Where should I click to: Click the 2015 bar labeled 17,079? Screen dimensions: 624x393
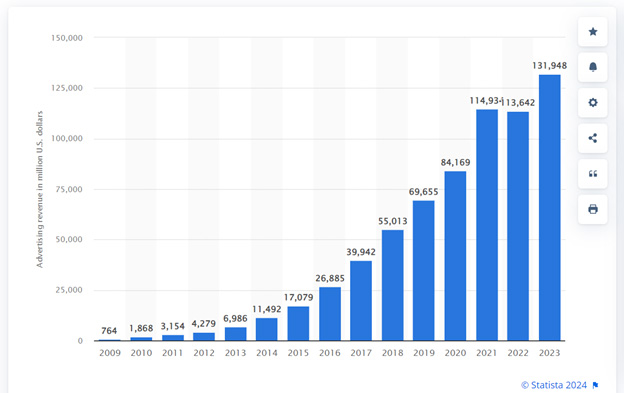click(x=298, y=323)
